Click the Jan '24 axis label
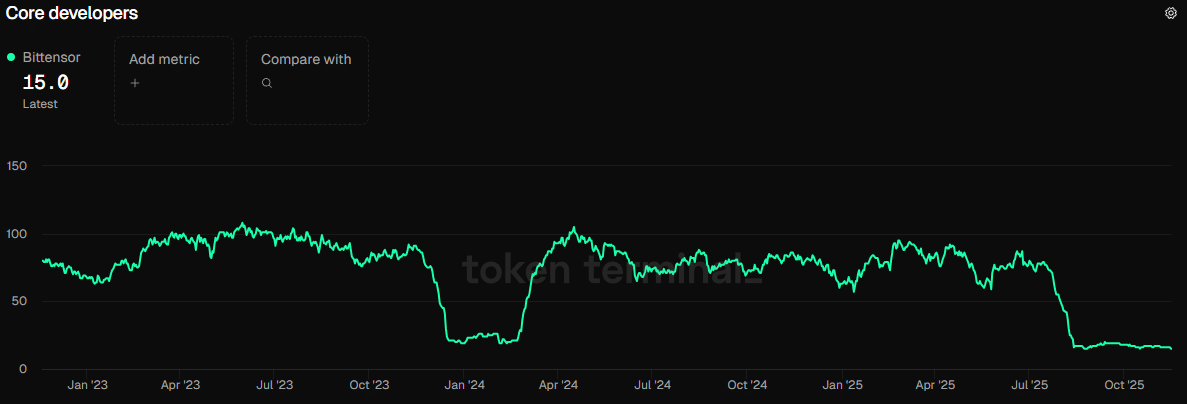Screen dimensions: 1187x404 (465, 385)
